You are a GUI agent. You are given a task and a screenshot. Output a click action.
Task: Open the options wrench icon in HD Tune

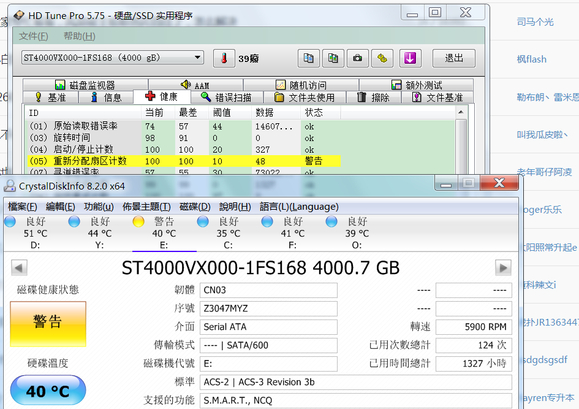click(382, 58)
